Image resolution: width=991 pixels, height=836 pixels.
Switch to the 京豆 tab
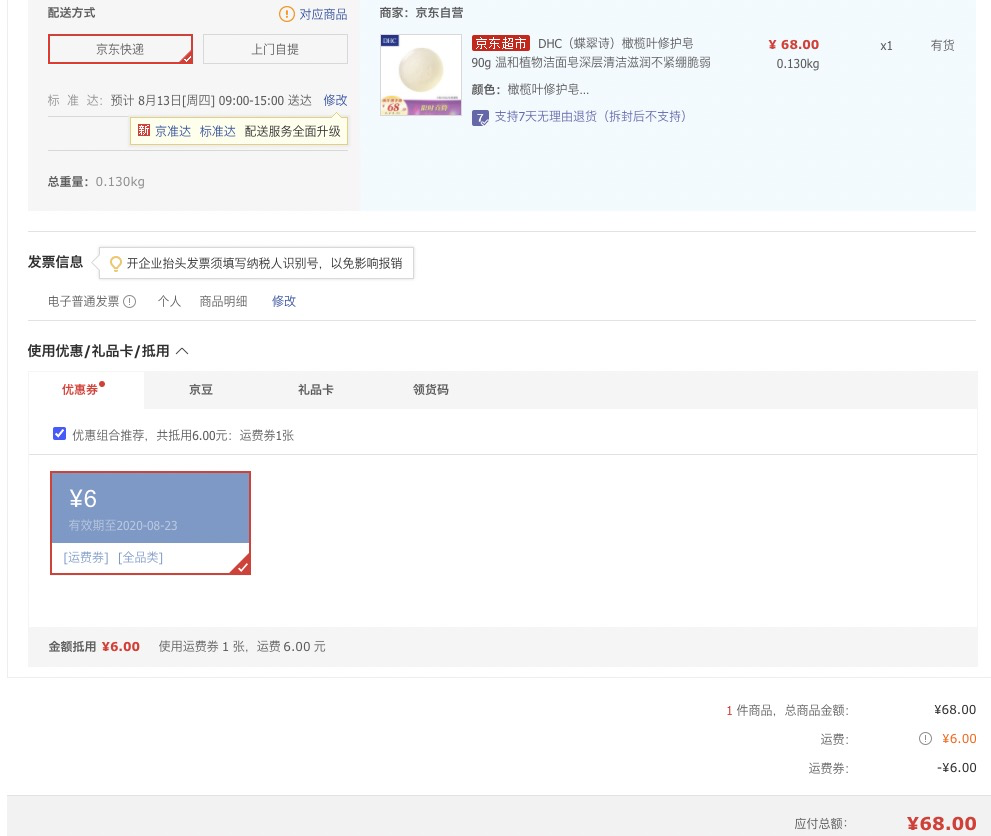click(x=201, y=390)
